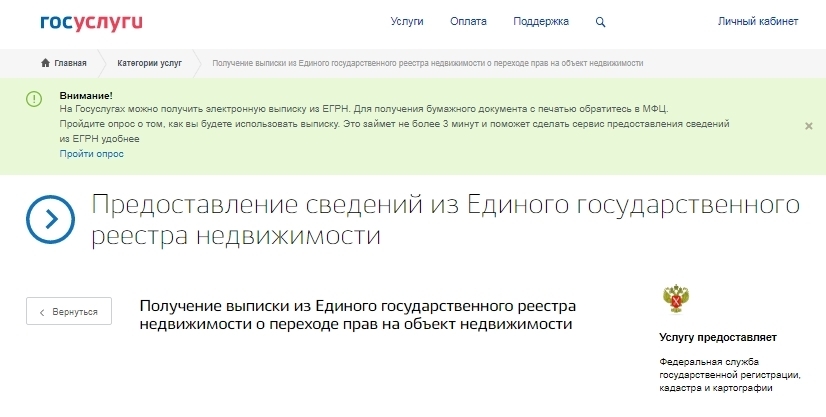The width and height of the screenshot is (826, 417).
Task: Open the Услуги menu
Action: pos(407,21)
